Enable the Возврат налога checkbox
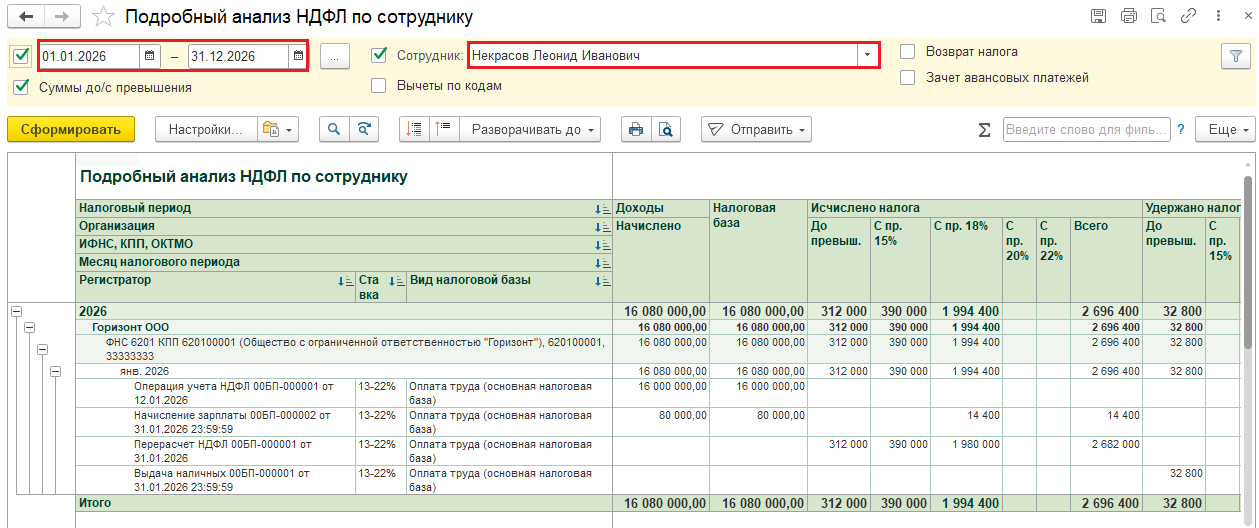This screenshot has height=528, width=1259. coord(908,52)
